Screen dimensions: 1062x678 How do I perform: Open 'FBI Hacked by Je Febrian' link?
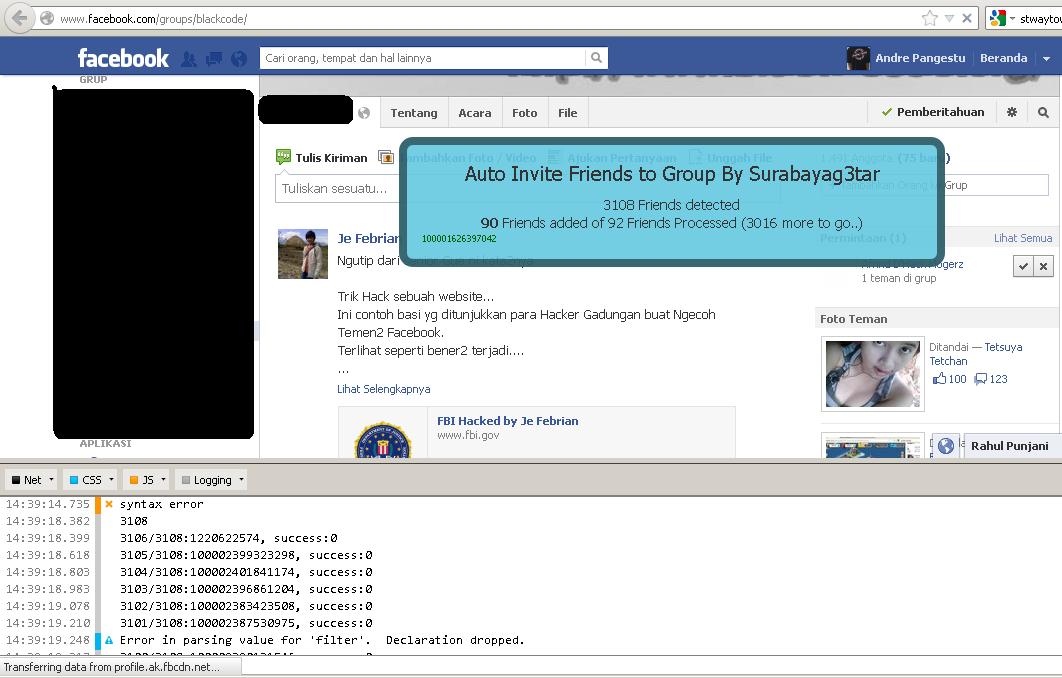pos(507,421)
